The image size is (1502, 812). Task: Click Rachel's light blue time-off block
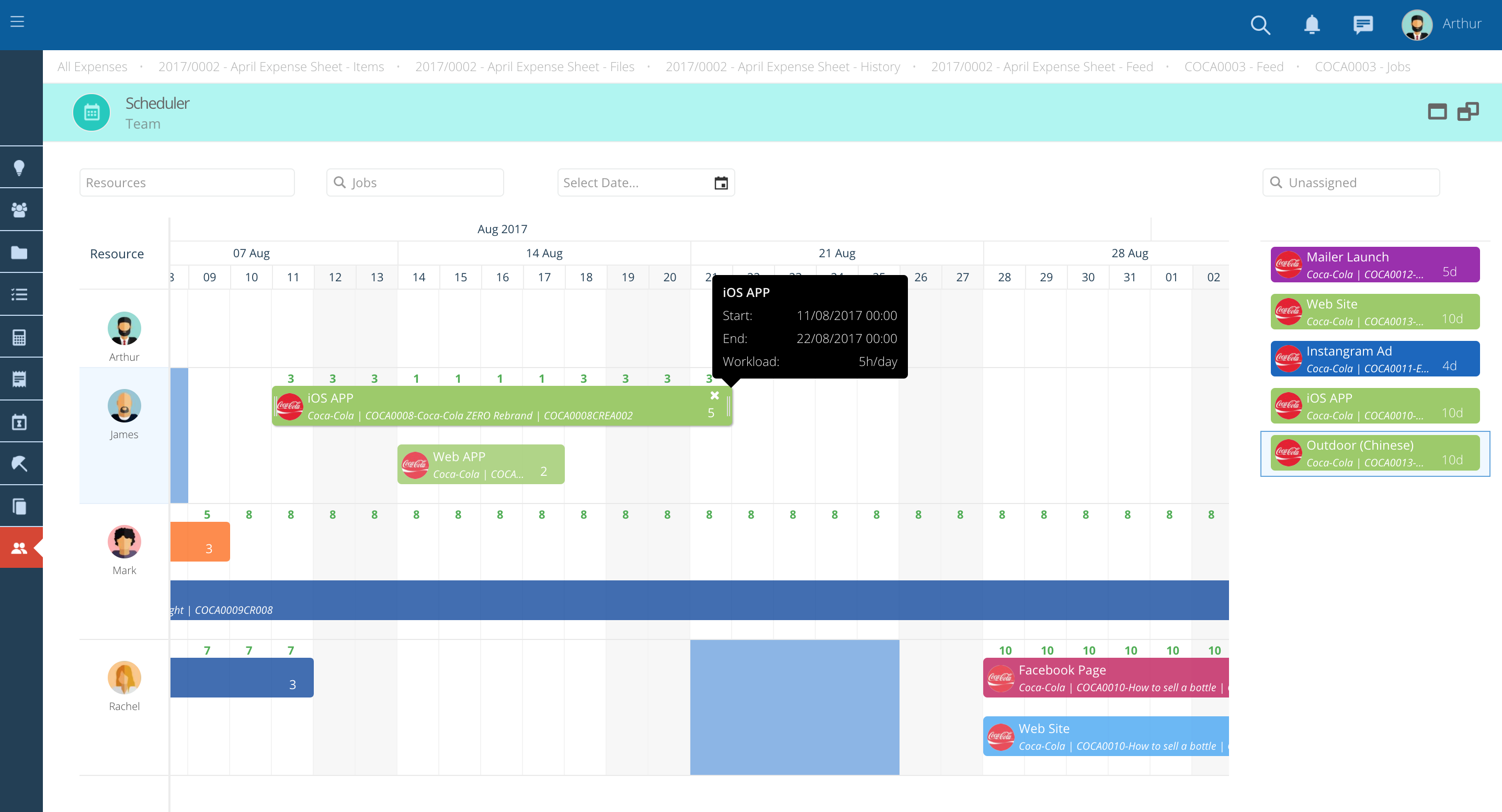794,707
